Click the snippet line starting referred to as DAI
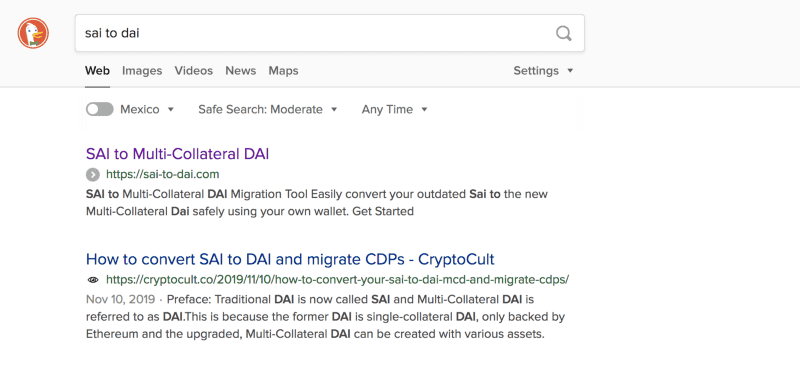This screenshot has width=800, height=373. [325, 317]
